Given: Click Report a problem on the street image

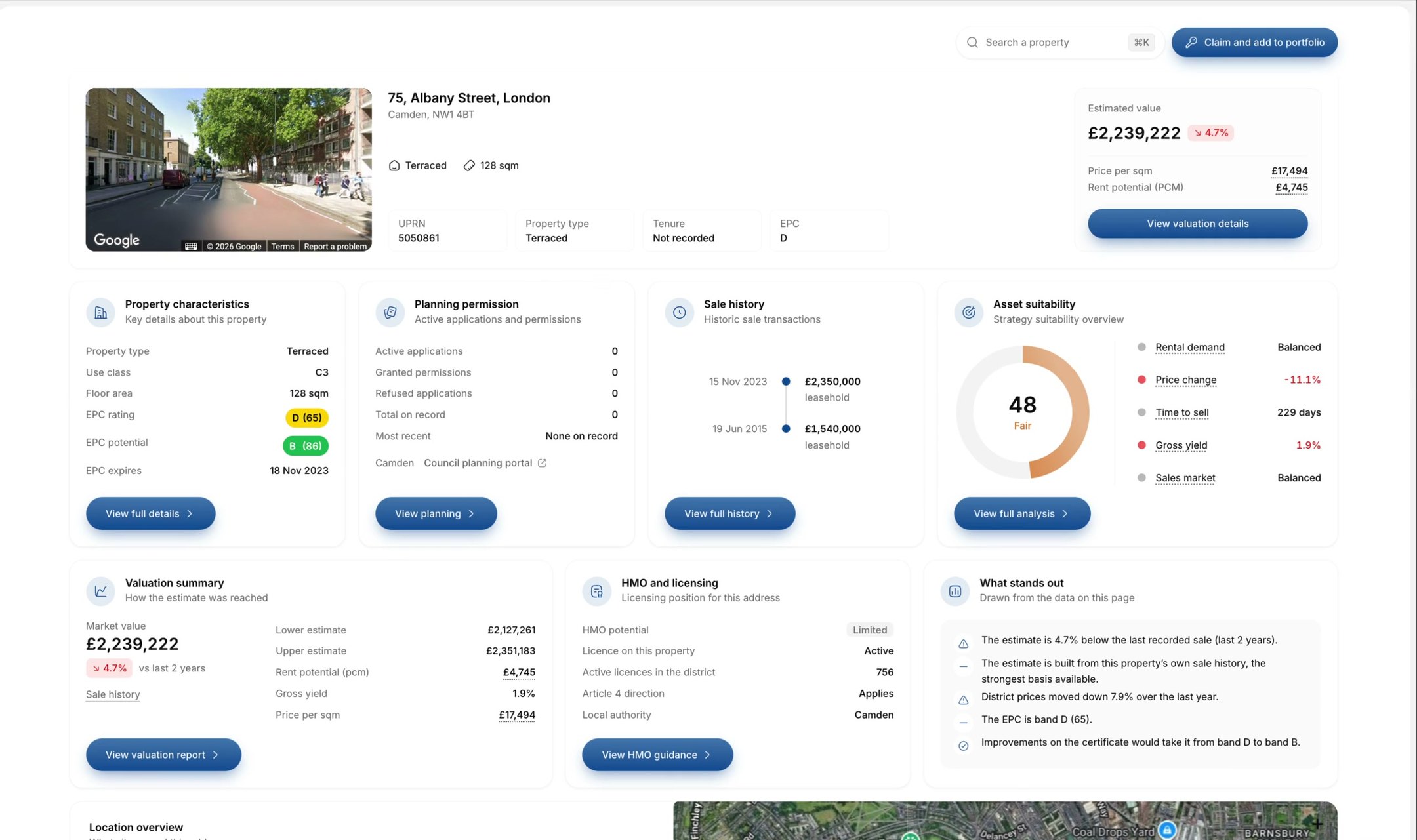Looking at the screenshot, I should (x=335, y=247).
